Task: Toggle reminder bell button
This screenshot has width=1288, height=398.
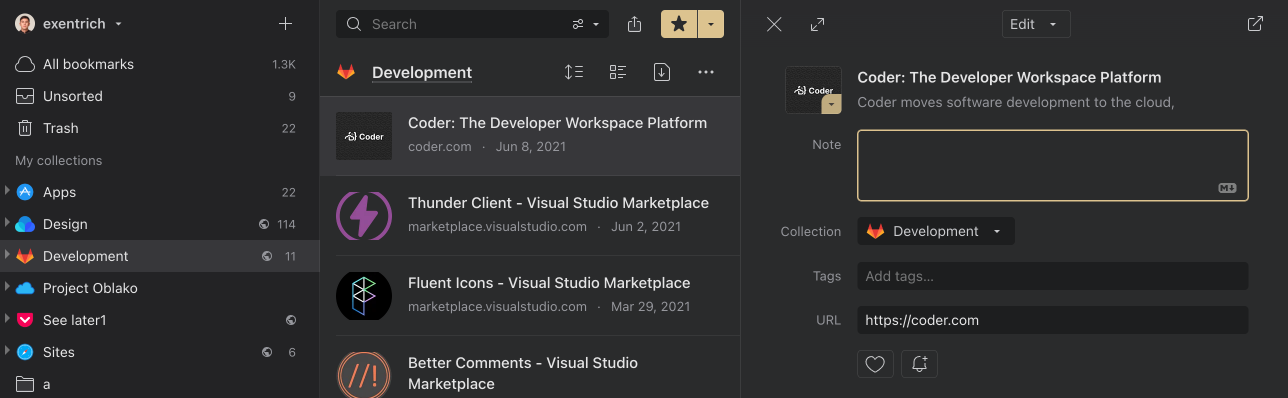Action: point(919,364)
